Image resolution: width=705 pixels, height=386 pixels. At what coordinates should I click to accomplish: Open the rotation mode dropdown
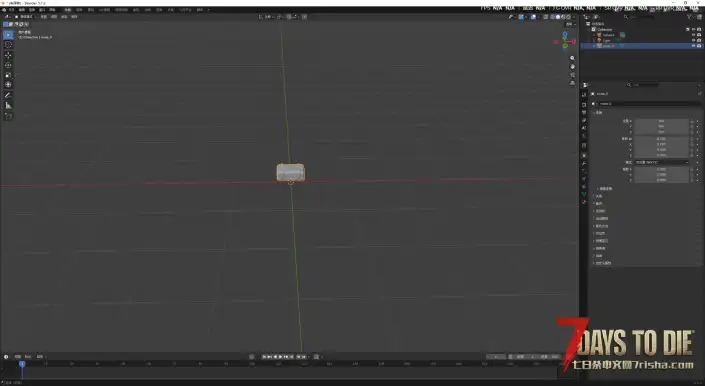(661, 162)
